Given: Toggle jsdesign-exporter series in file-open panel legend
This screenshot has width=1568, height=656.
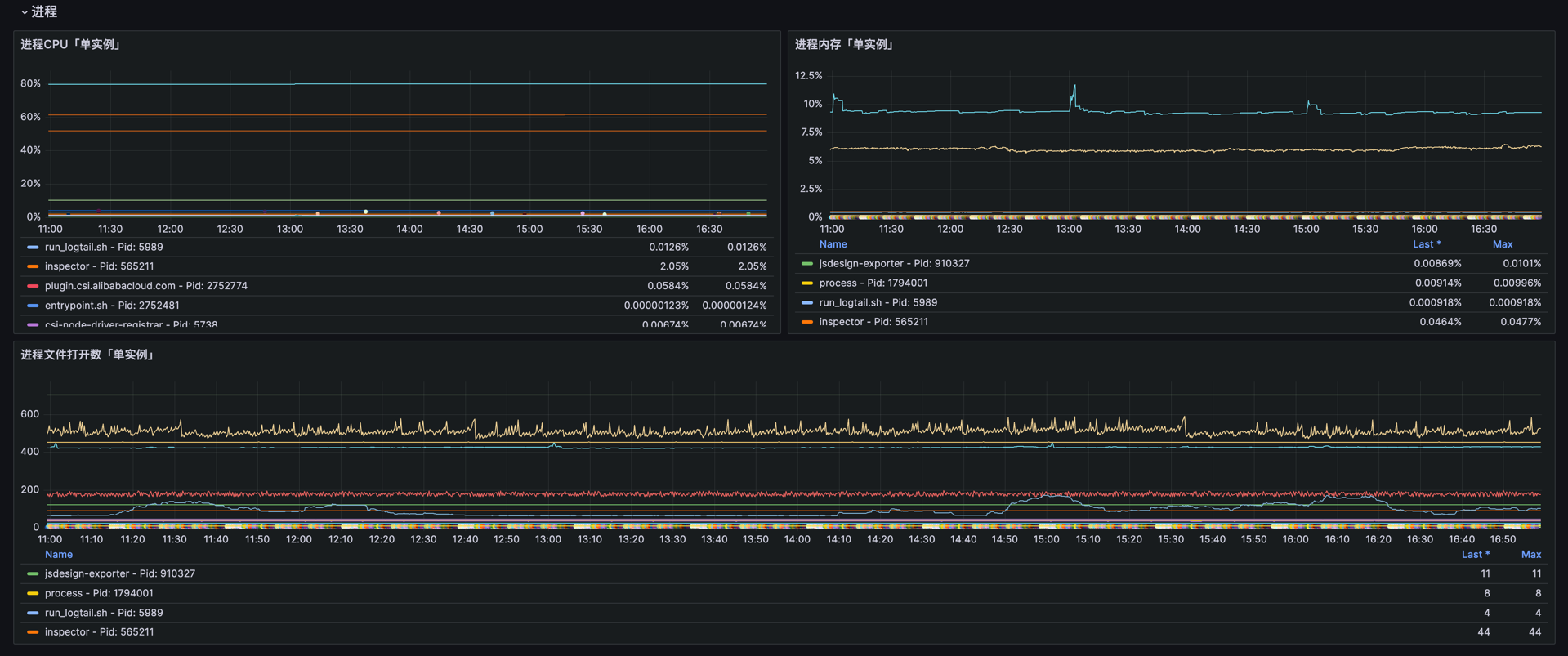Looking at the screenshot, I should [120, 573].
